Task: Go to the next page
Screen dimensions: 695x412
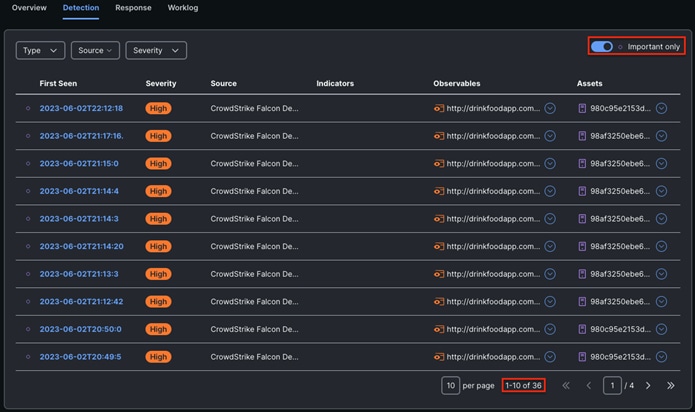Action: [x=648, y=385]
